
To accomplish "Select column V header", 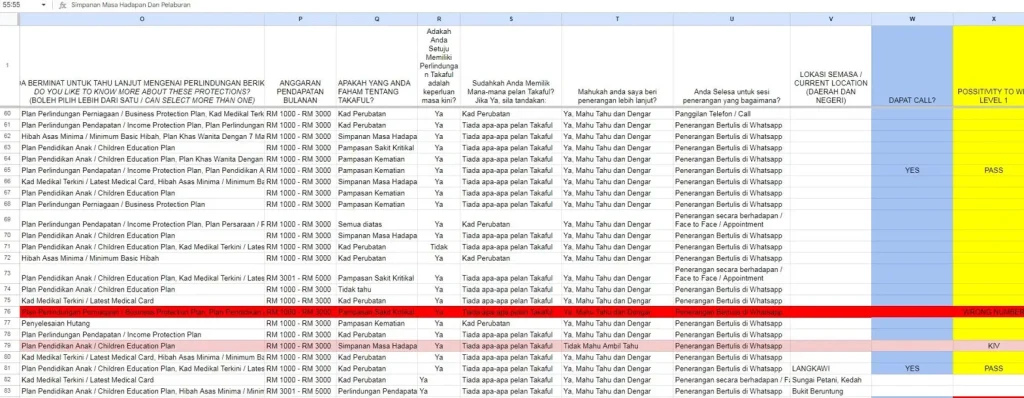I will click(x=830, y=20).
